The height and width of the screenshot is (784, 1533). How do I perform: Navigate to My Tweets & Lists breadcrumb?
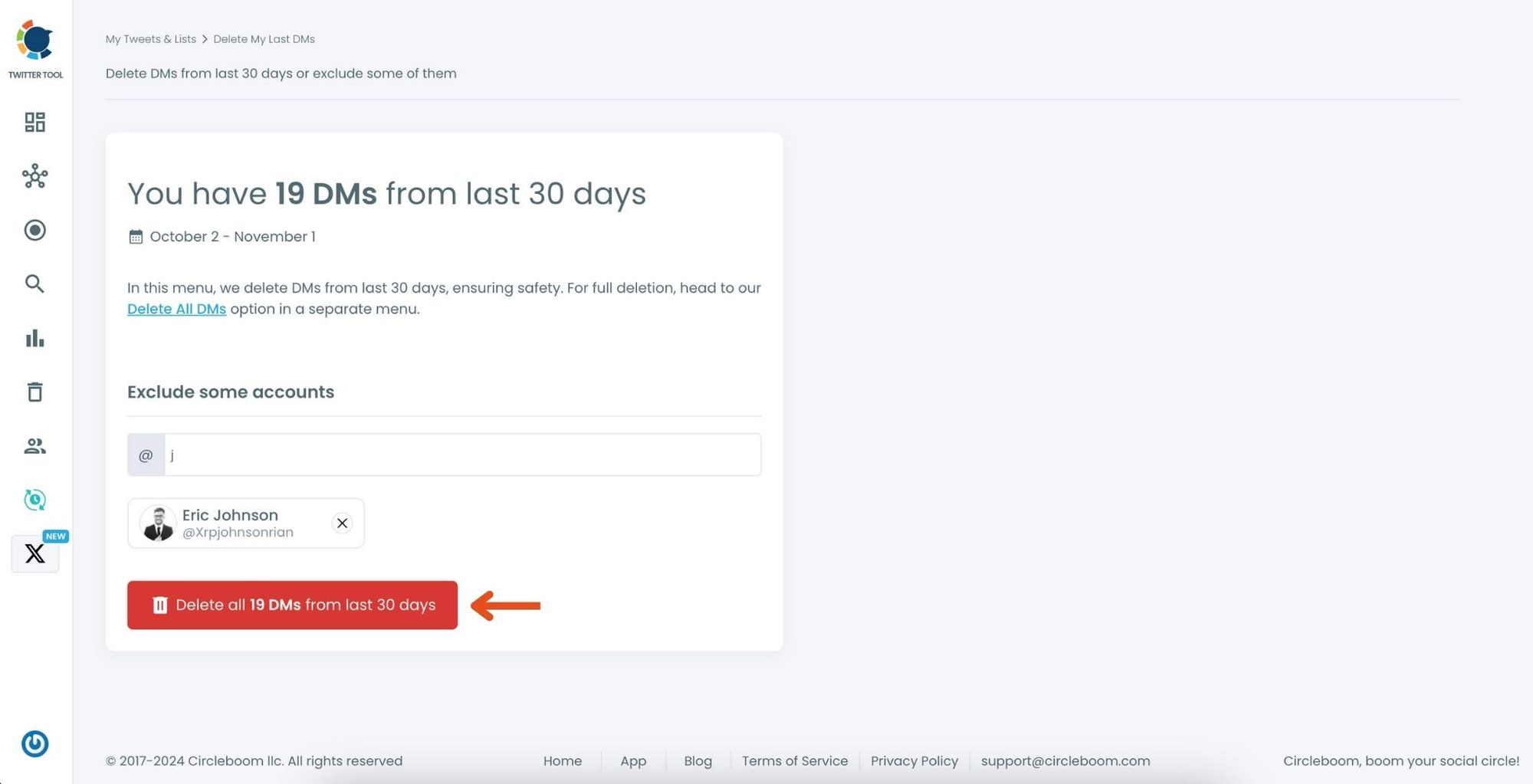click(150, 38)
